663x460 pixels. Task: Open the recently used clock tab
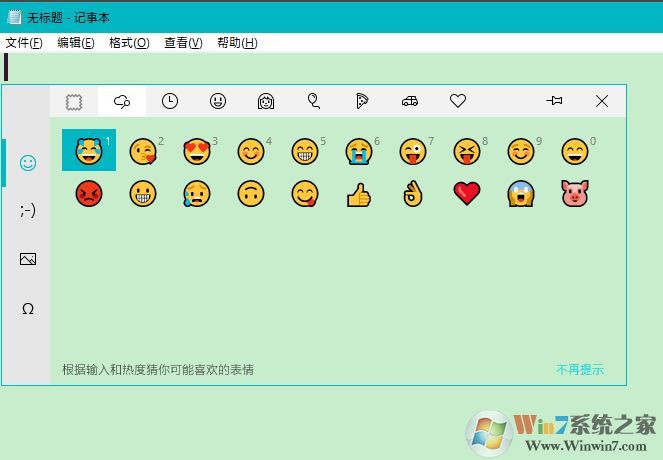coord(170,101)
